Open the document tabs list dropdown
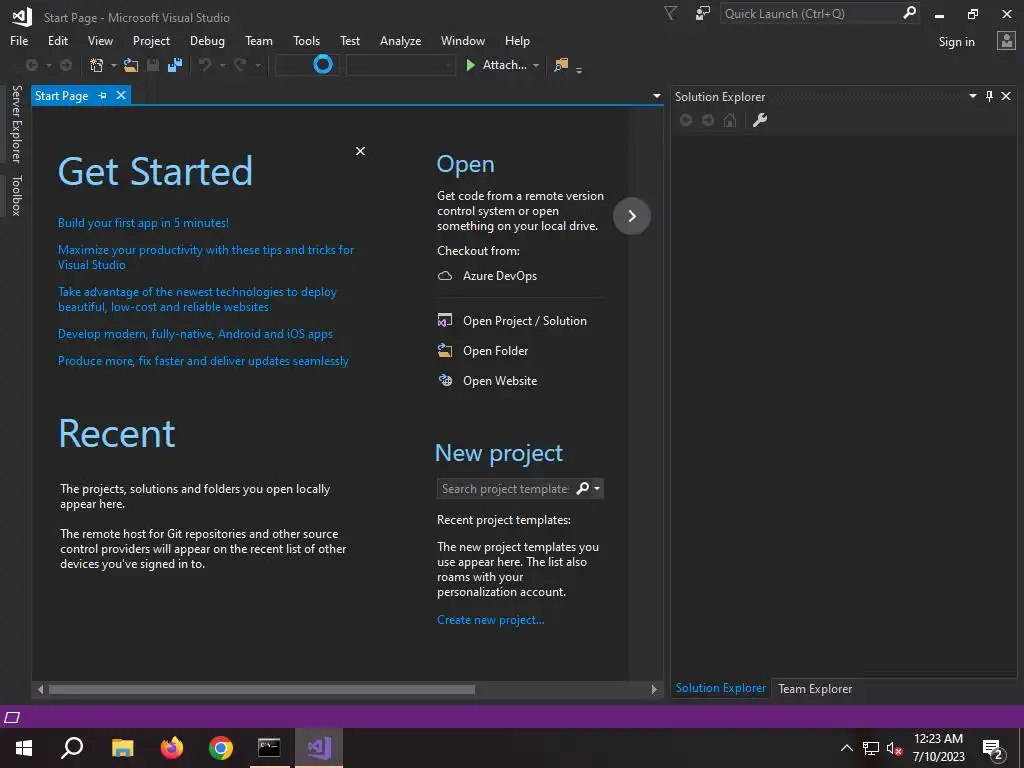1024x768 pixels. (x=656, y=96)
